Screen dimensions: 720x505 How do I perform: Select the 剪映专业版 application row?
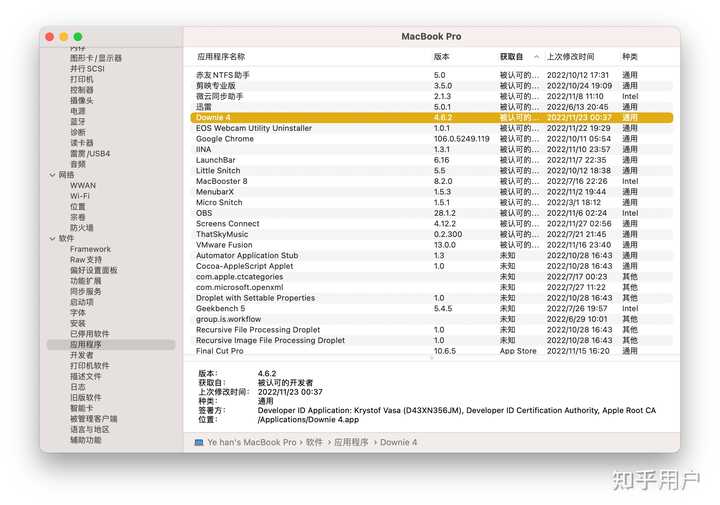pos(432,85)
